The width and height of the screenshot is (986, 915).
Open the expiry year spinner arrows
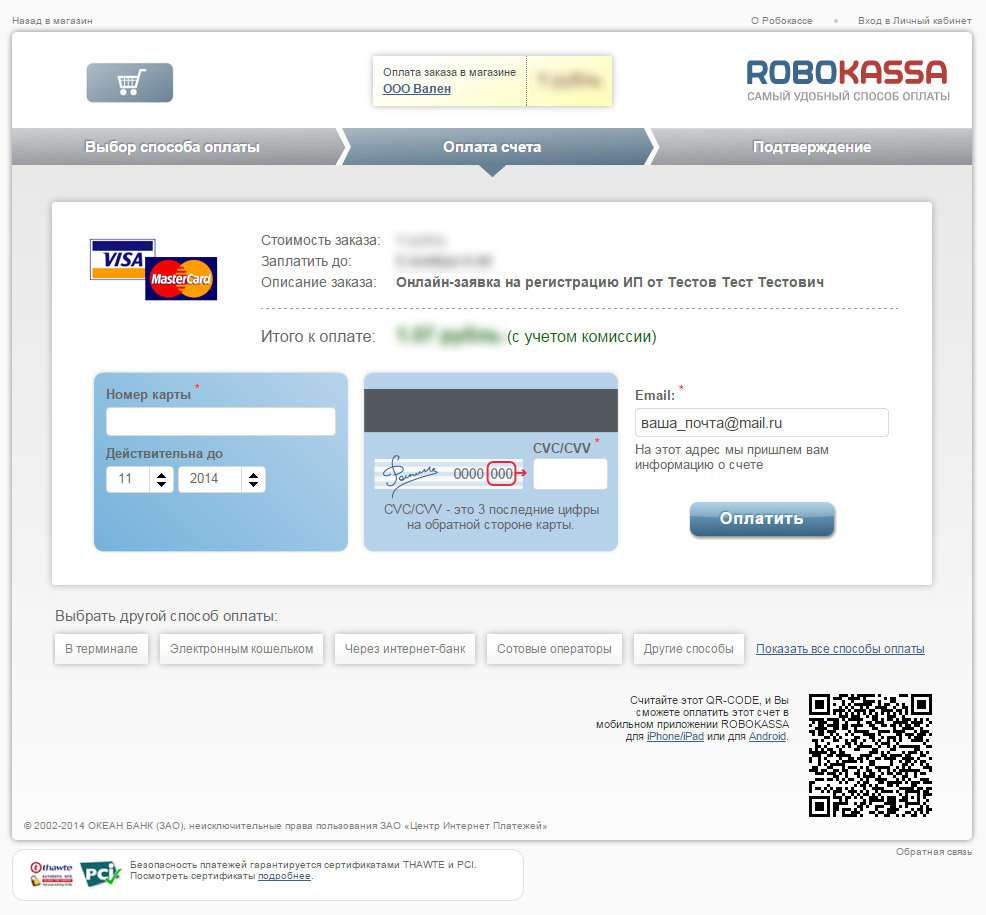(x=253, y=479)
